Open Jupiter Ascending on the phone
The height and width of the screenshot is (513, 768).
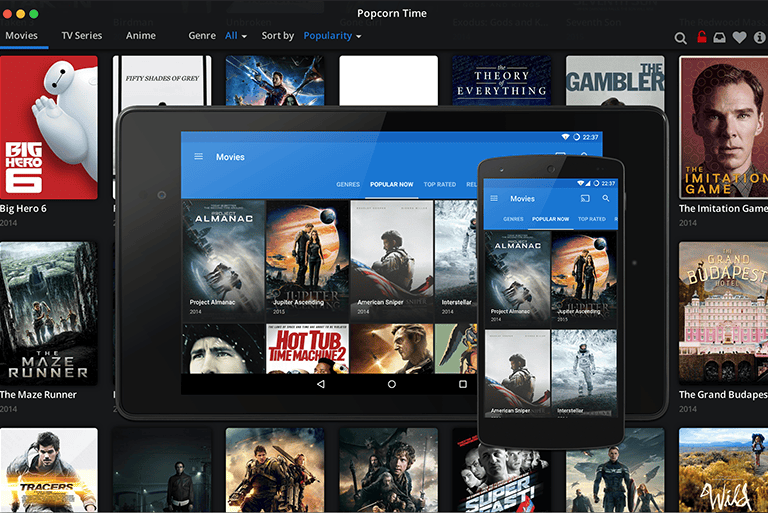584,278
